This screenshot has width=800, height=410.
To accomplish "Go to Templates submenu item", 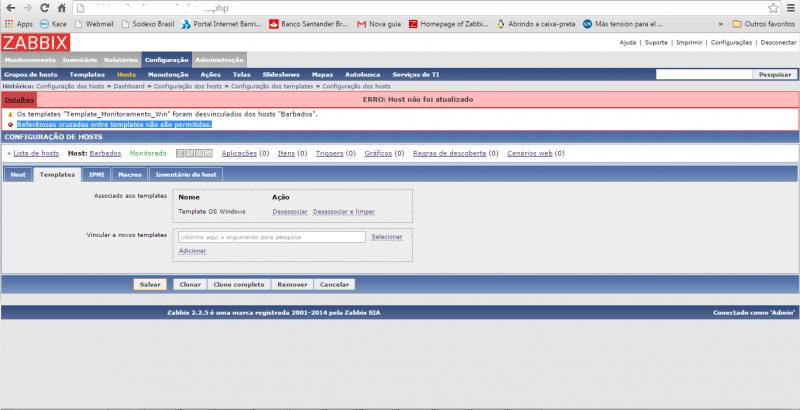I will (x=87, y=75).
